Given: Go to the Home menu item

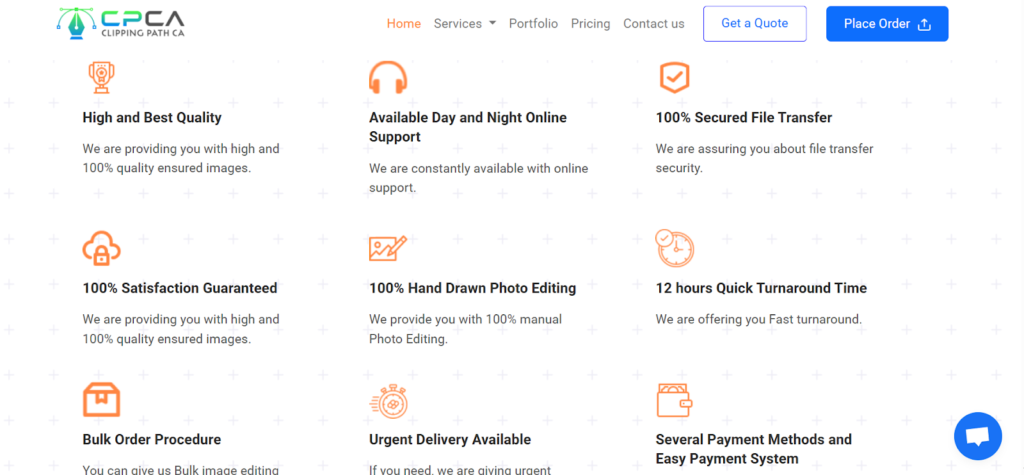Looking at the screenshot, I should point(404,24).
